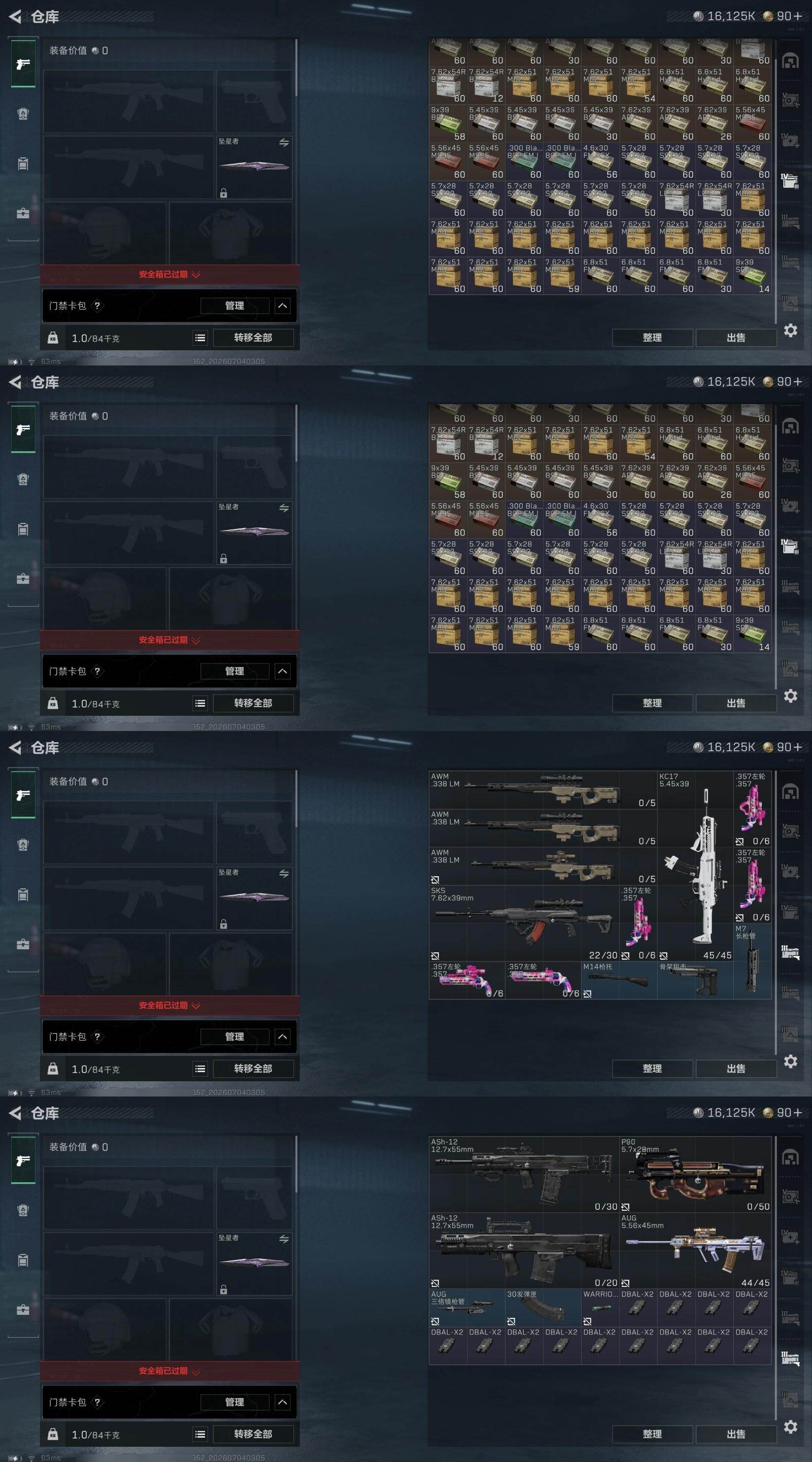The height and width of the screenshot is (1462, 812).
Task: Click 9x39 SP5 ammo stack 14 in topmost screenshot
Action: click(753, 275)
